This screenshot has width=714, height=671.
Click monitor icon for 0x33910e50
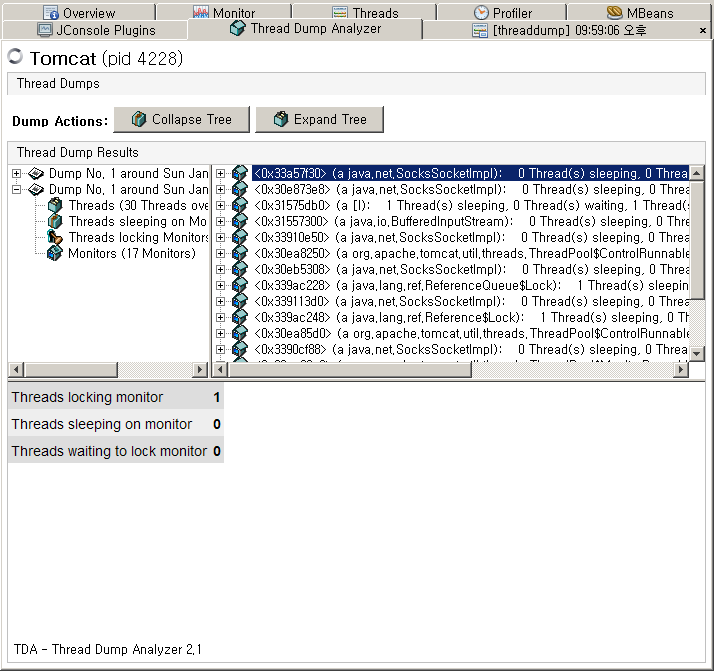[x=240, y=237]
